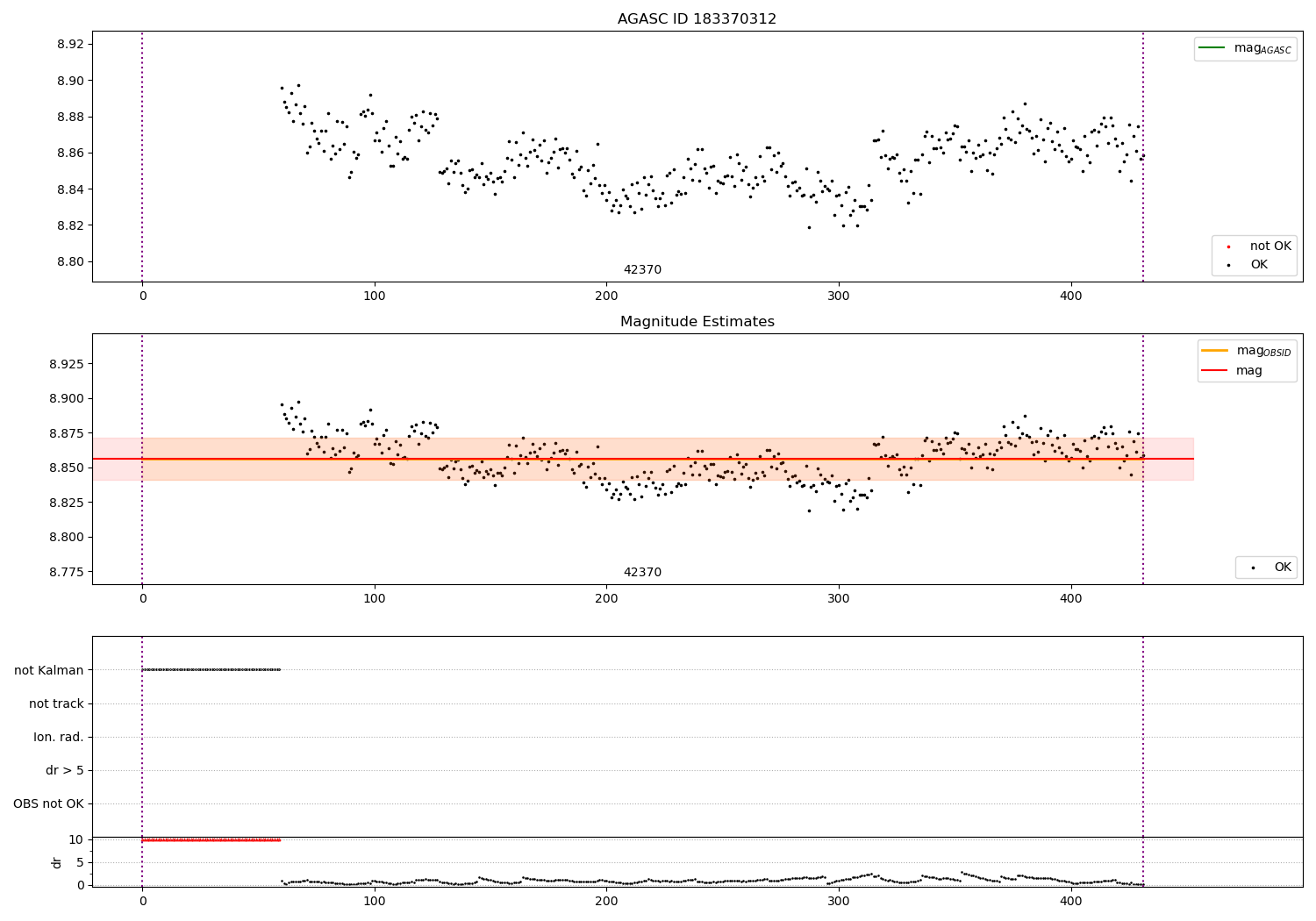Viewport: 1316px width, 921px height.
Task: Click the 200 x-axis tick of the top plot
Action: pos(606,296)
